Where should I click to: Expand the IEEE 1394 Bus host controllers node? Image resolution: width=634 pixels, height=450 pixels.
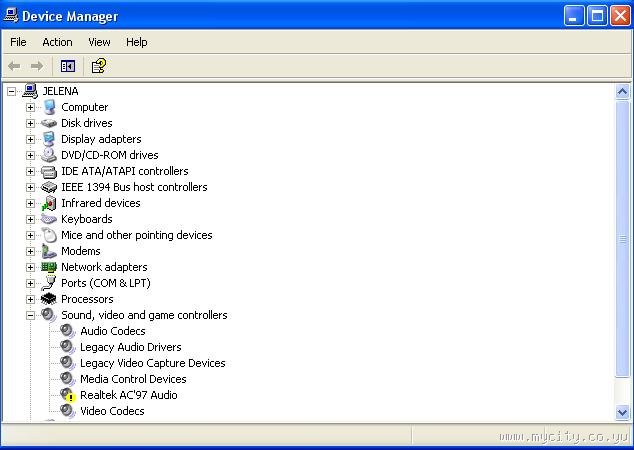[x=30, y=187]
